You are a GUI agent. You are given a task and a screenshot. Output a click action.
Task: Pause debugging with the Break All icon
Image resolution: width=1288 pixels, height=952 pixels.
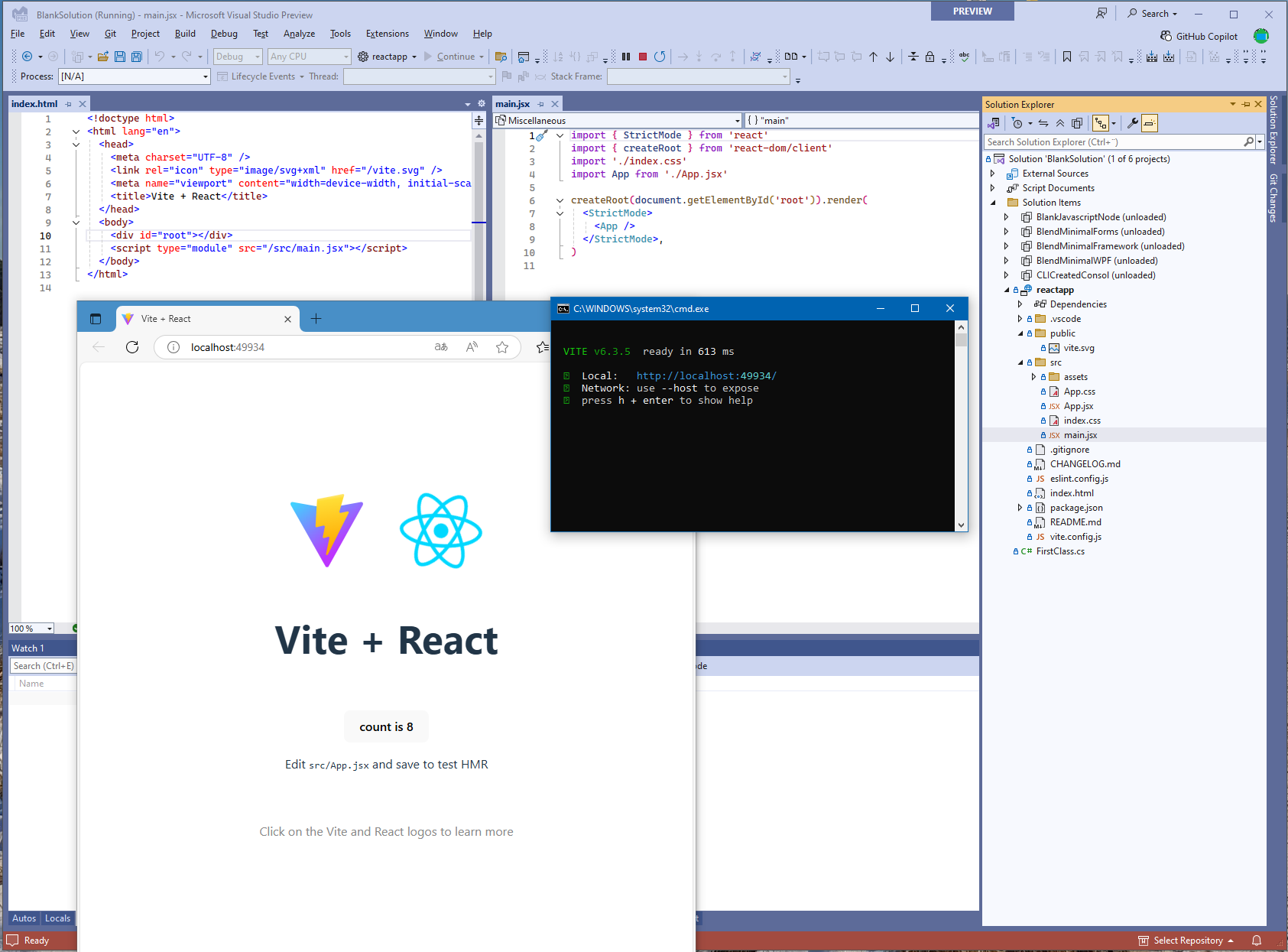(x=625, y=56)
